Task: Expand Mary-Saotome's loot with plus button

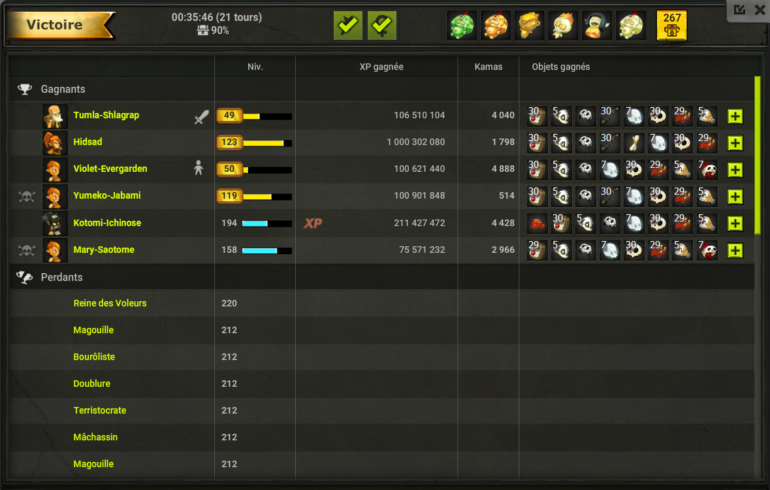Action: click(x=735, y=250)
